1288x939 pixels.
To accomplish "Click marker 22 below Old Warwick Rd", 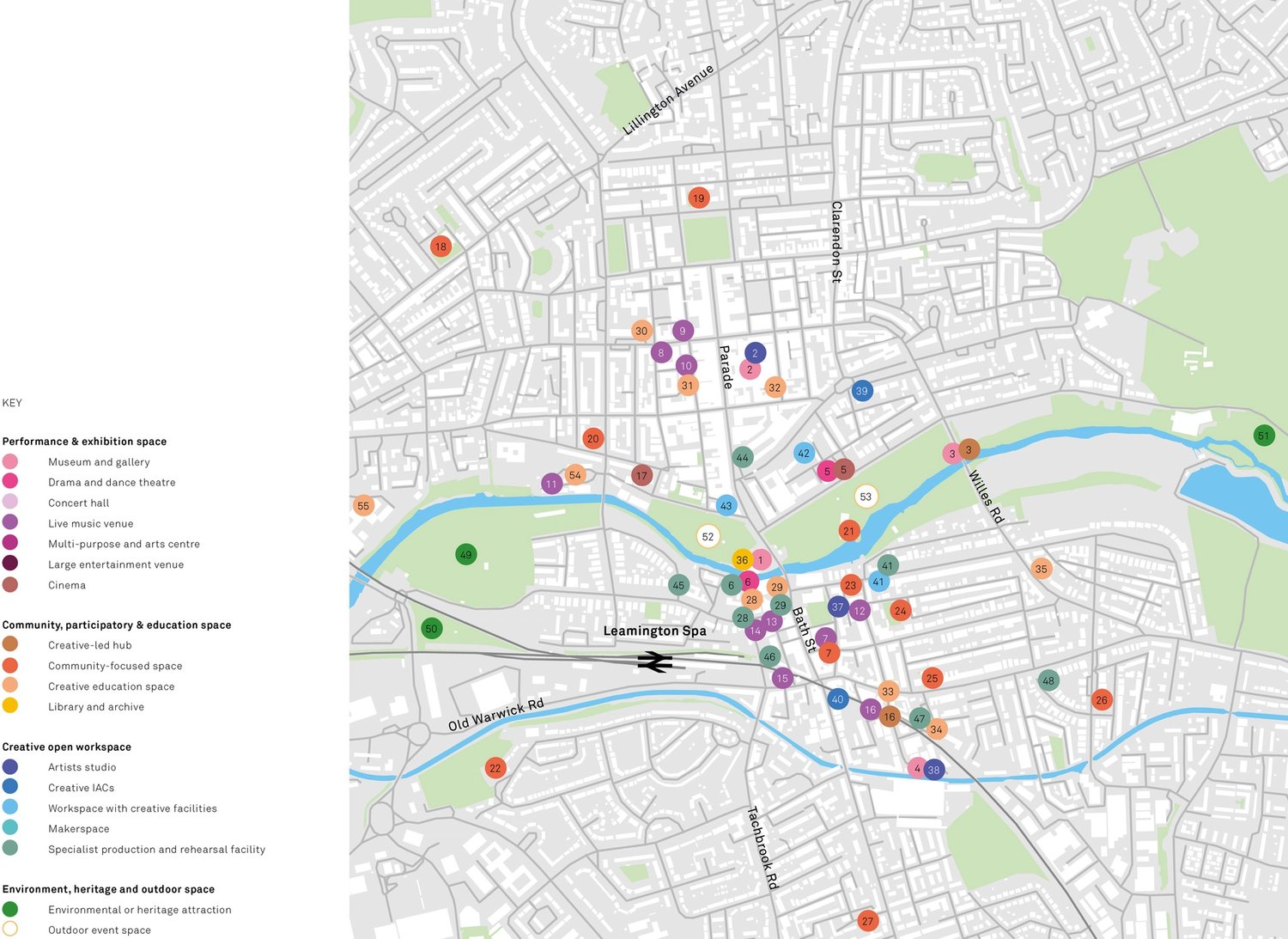I will coord(495,769).
